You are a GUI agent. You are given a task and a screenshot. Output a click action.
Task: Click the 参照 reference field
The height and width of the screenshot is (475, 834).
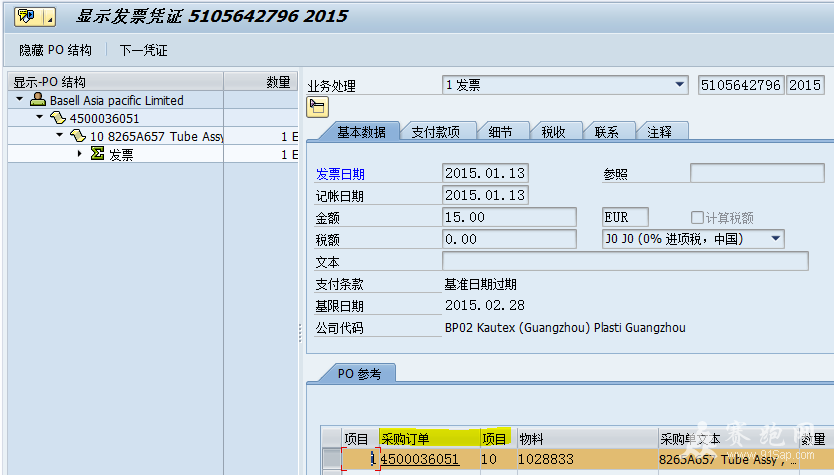(757, 173)
